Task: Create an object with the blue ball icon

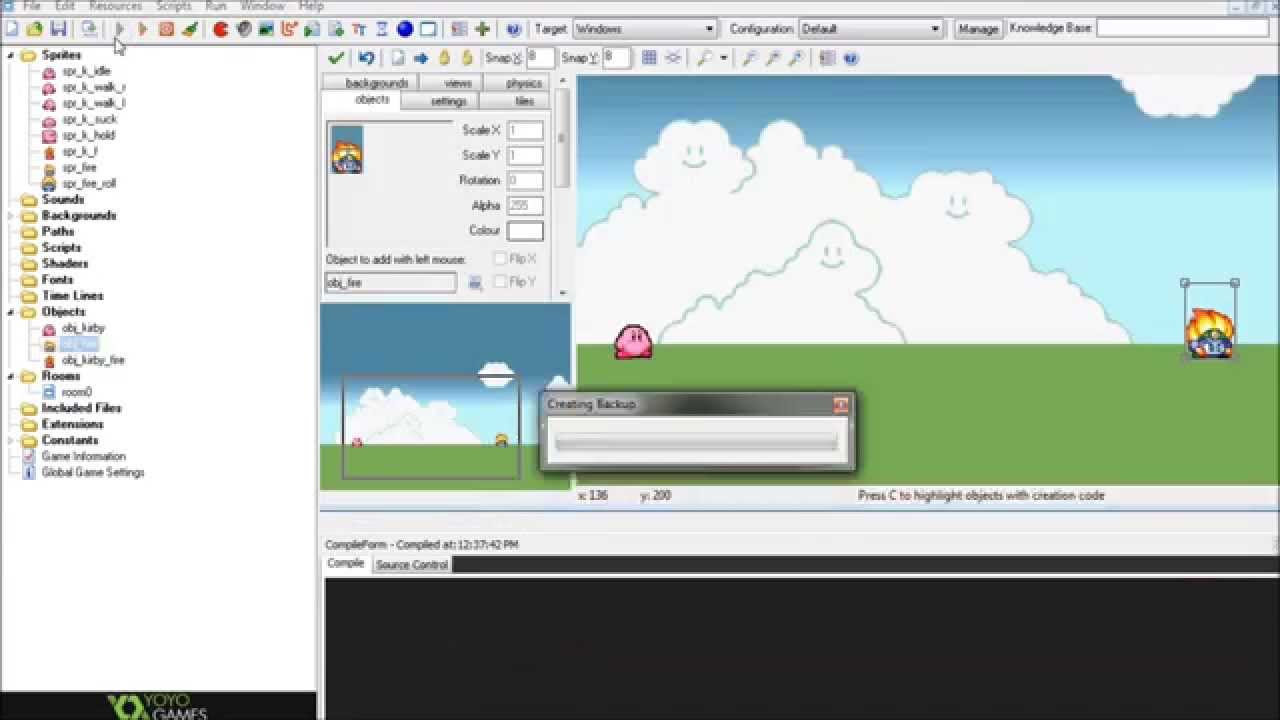Action: (x=405, y=29)
